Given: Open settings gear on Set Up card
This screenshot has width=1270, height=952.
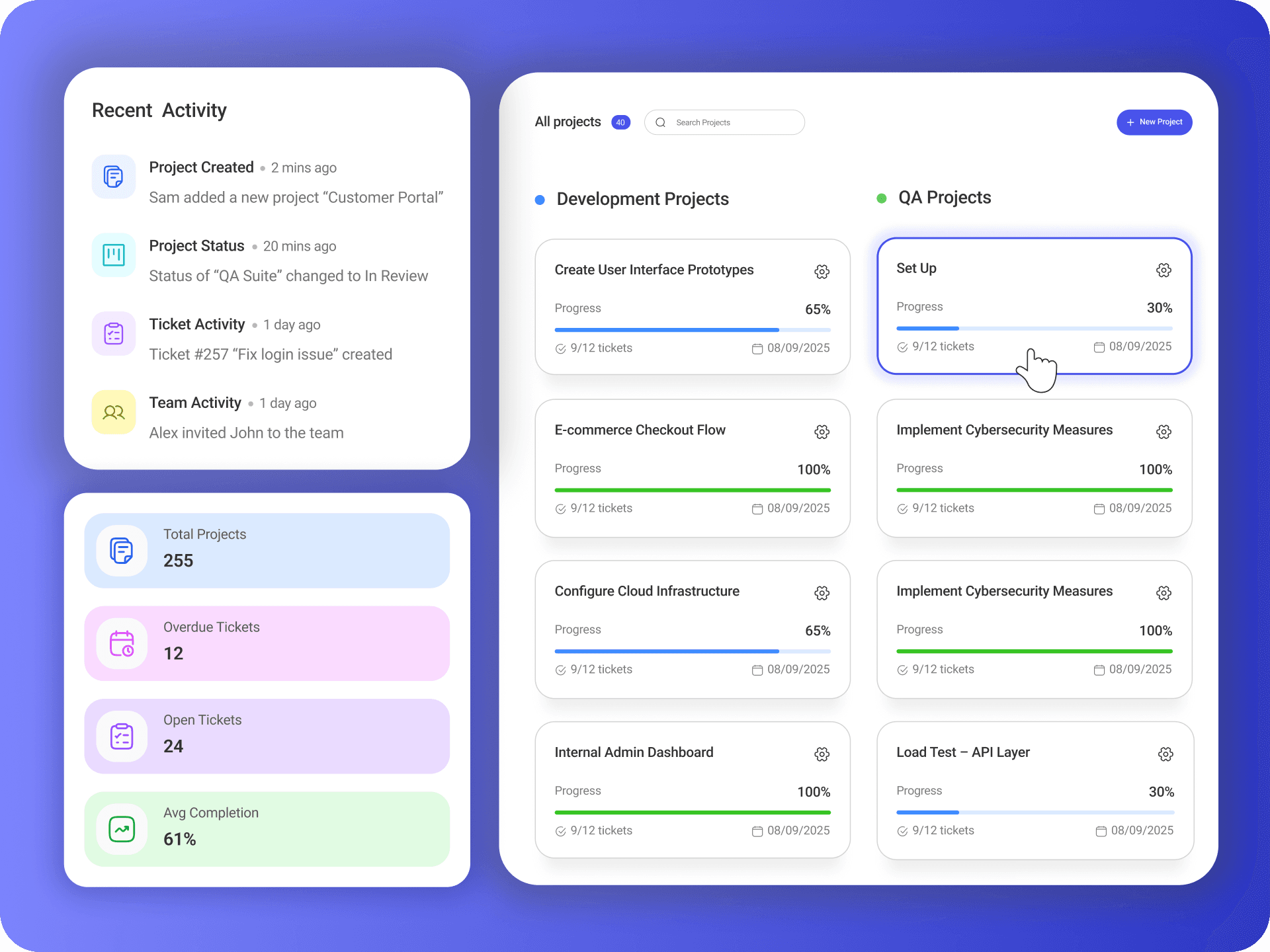Looking at the screenshot, I should [1164, 270].
